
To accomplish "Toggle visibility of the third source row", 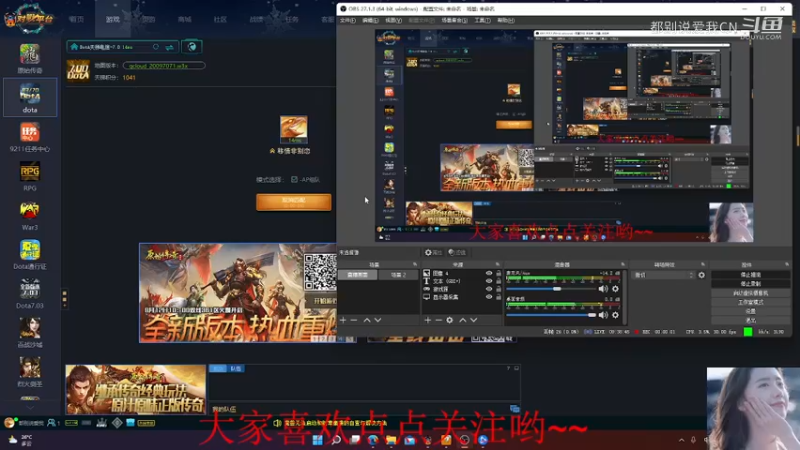I will pos(489,289).
